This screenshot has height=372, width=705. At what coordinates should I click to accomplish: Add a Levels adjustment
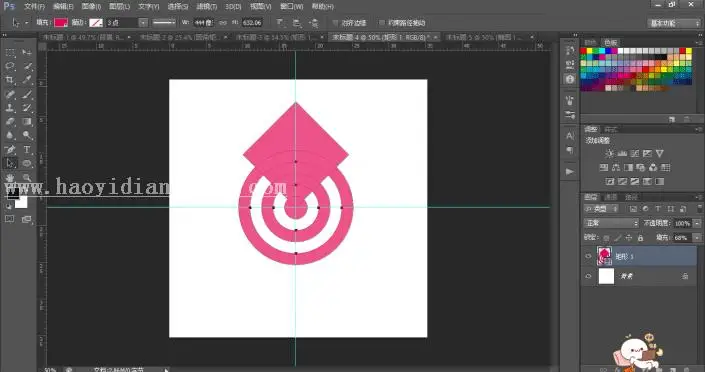(x=622, y=153)
